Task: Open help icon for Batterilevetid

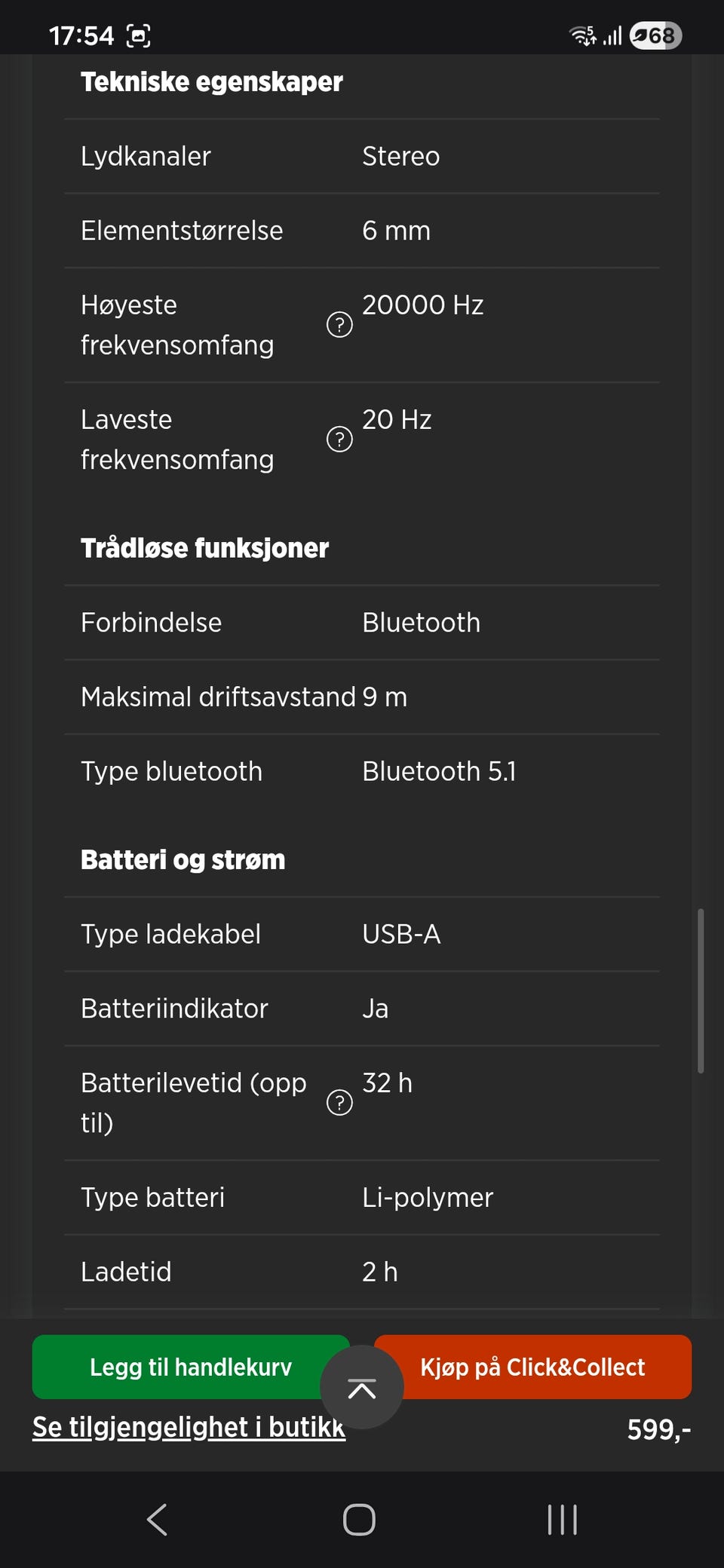Action: coord(339,1103)
